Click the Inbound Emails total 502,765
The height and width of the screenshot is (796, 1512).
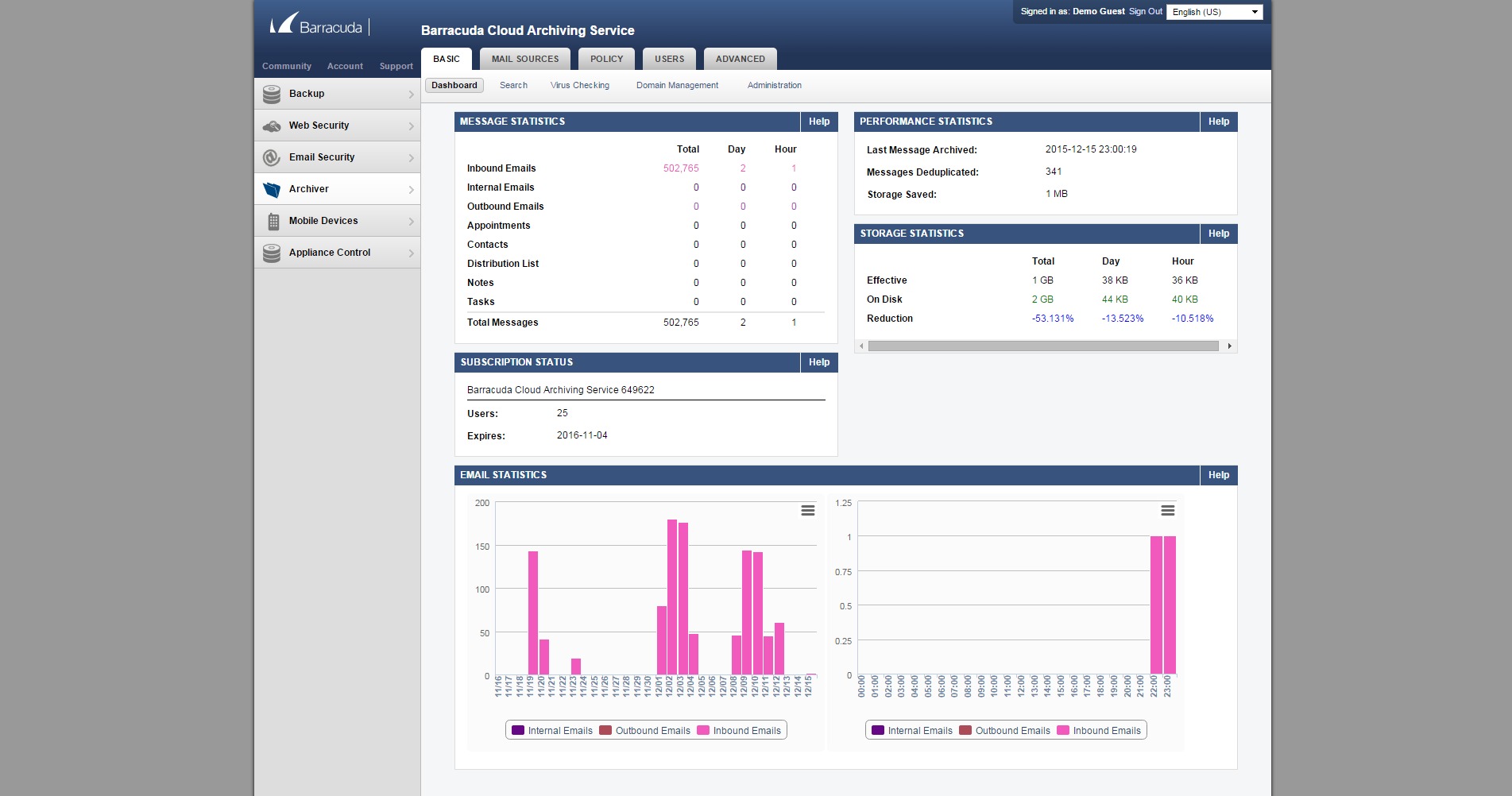pyautogui.click(x=681, y=168)
